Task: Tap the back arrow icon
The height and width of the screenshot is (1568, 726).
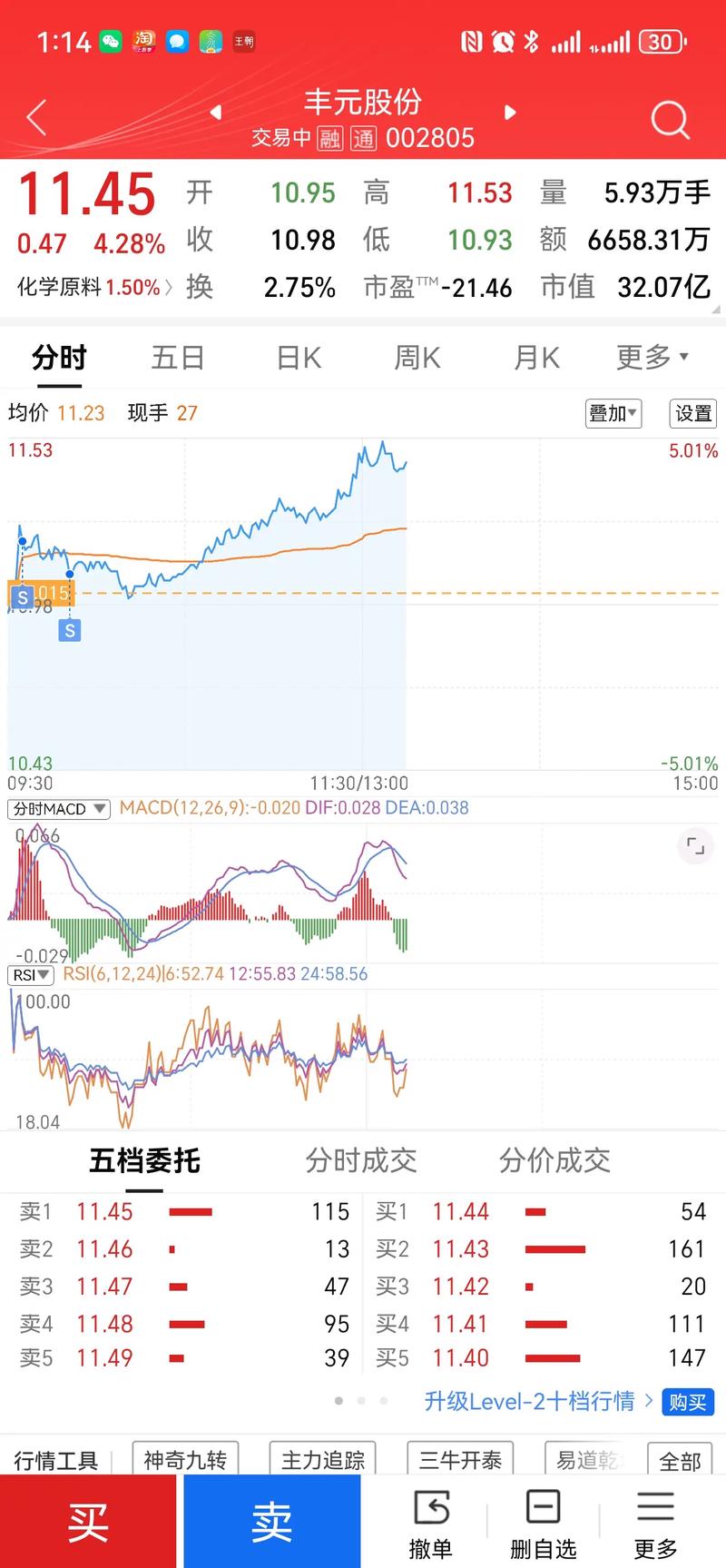Action: 36,119
